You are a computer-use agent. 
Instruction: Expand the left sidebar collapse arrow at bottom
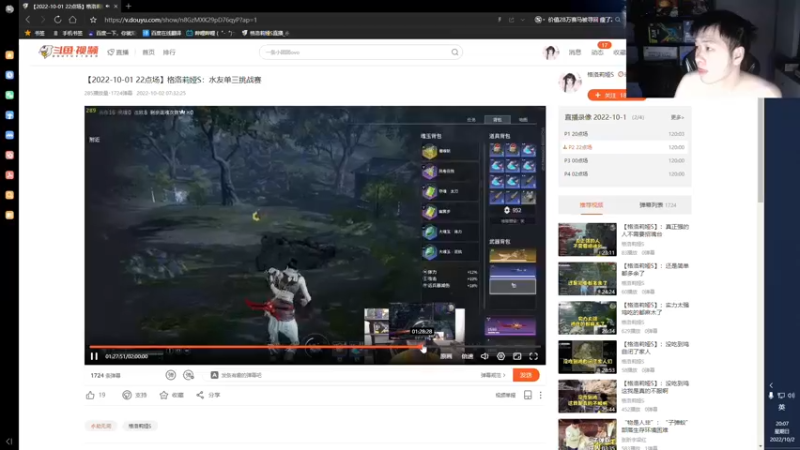pyautogui.click(x=9, y=441)
